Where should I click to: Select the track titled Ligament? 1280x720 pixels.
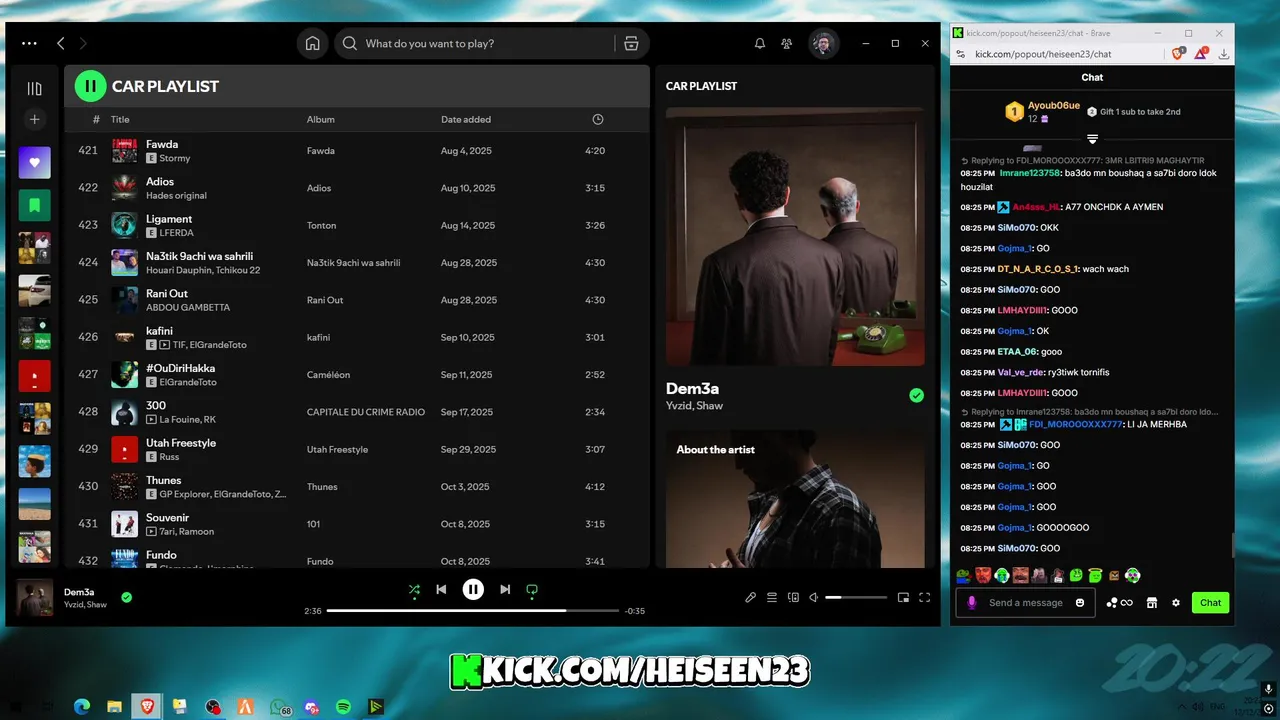[x=169, y=219]
